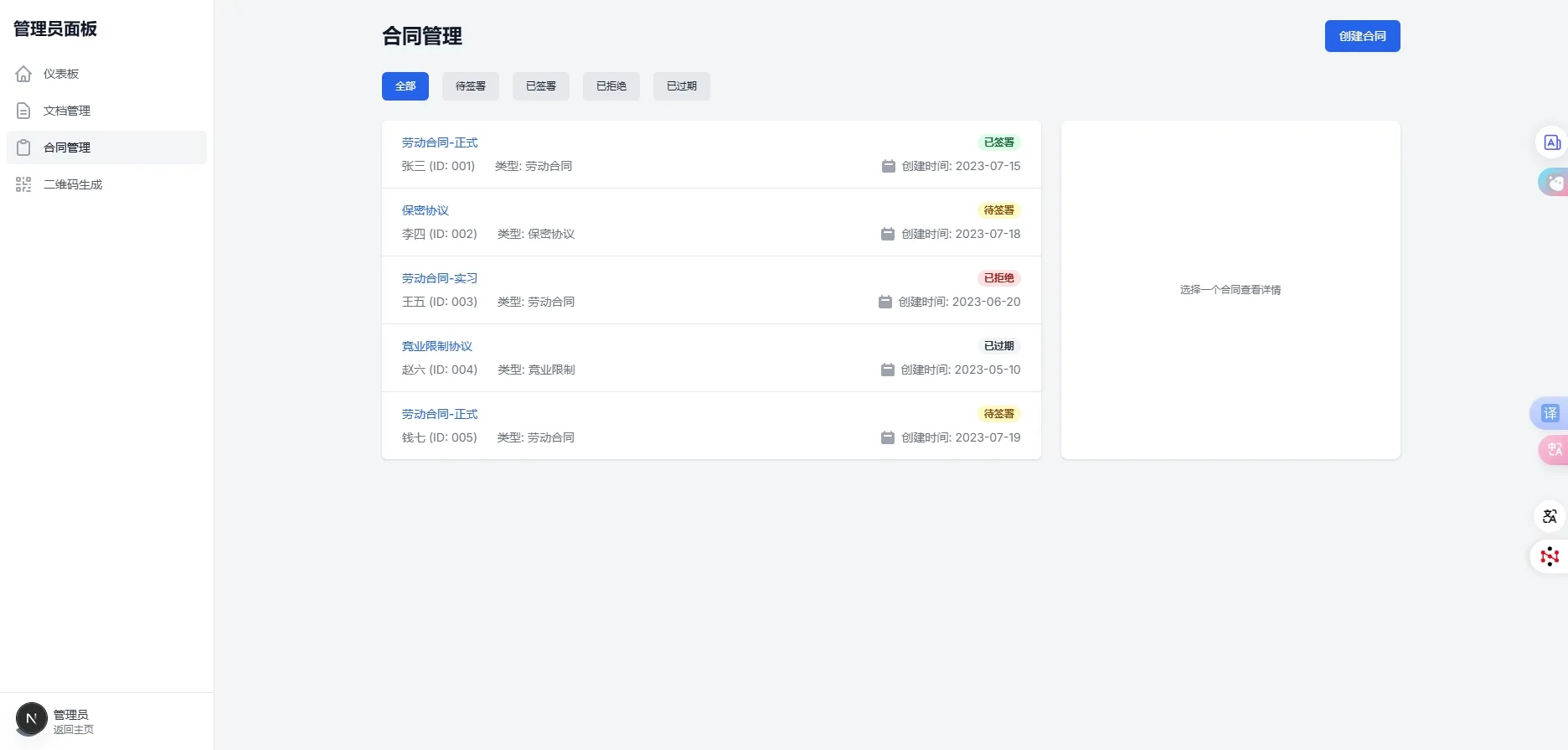Click the pink translate floating icon
Image resolution: width=1568 pixels, height=750 pixels.
click(x=1554, y=450)
